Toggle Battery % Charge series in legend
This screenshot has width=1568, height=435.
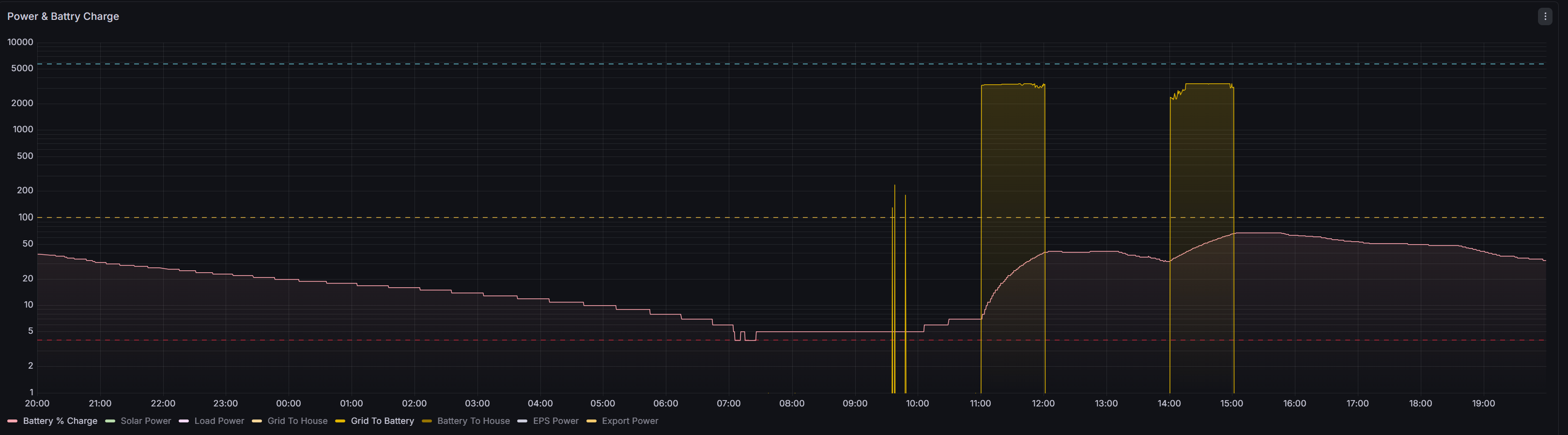tap(60, 421)
